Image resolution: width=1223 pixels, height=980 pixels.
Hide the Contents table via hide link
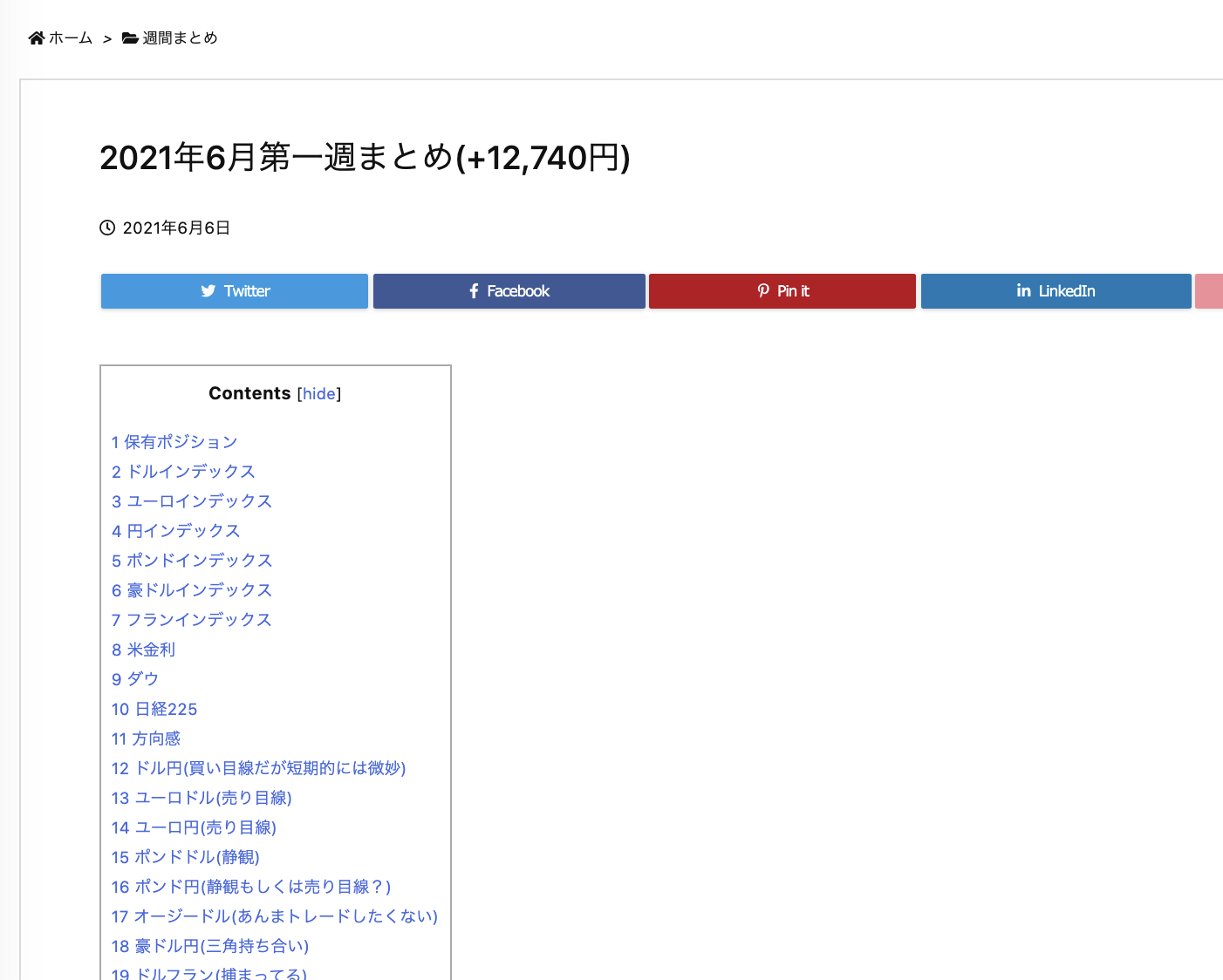(x=318, y=394)
